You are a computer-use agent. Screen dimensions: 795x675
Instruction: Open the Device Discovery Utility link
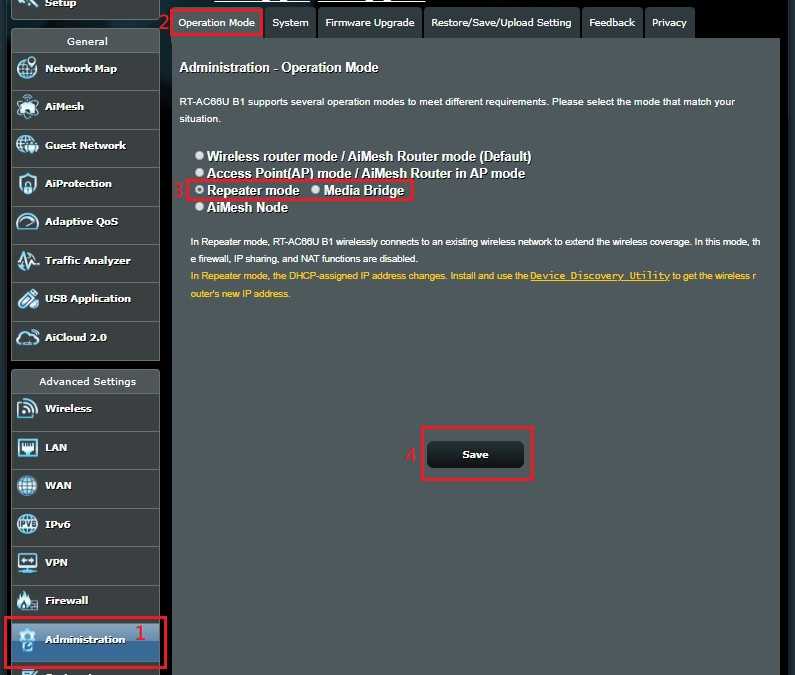tap(600, 276)
